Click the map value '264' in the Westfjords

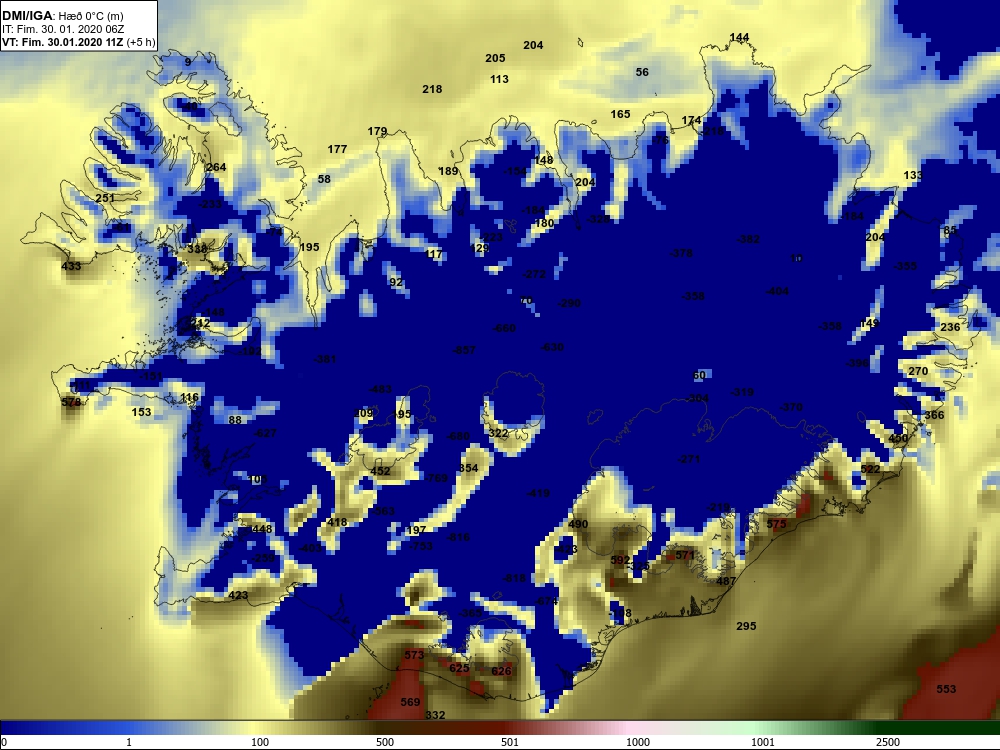coord(216,167)
